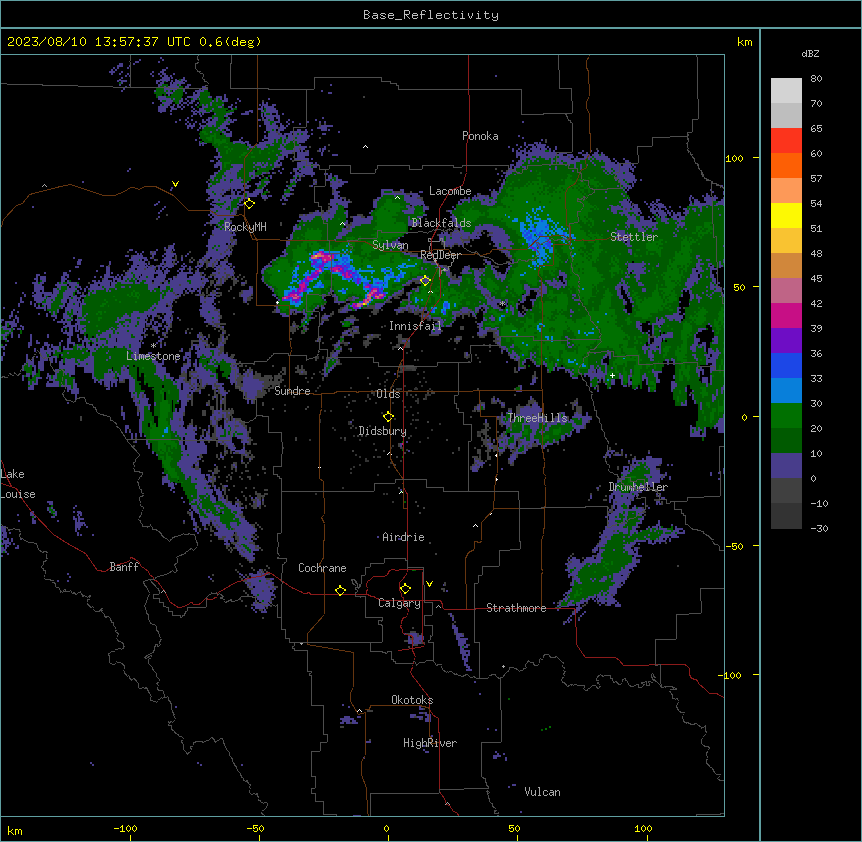This screenshot has height=842, width=862.
Task: Click the 100 tick on the right axis
Action: pos(734,158)
